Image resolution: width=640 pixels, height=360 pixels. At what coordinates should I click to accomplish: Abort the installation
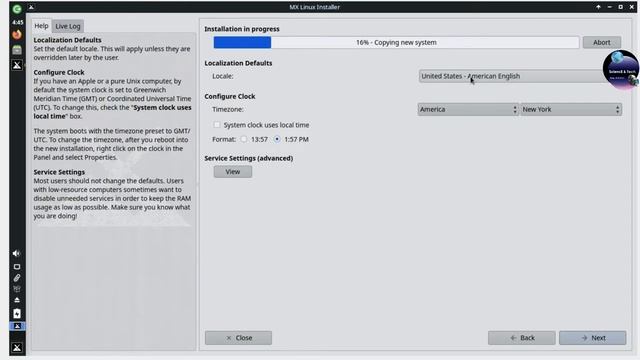[602, 42]
